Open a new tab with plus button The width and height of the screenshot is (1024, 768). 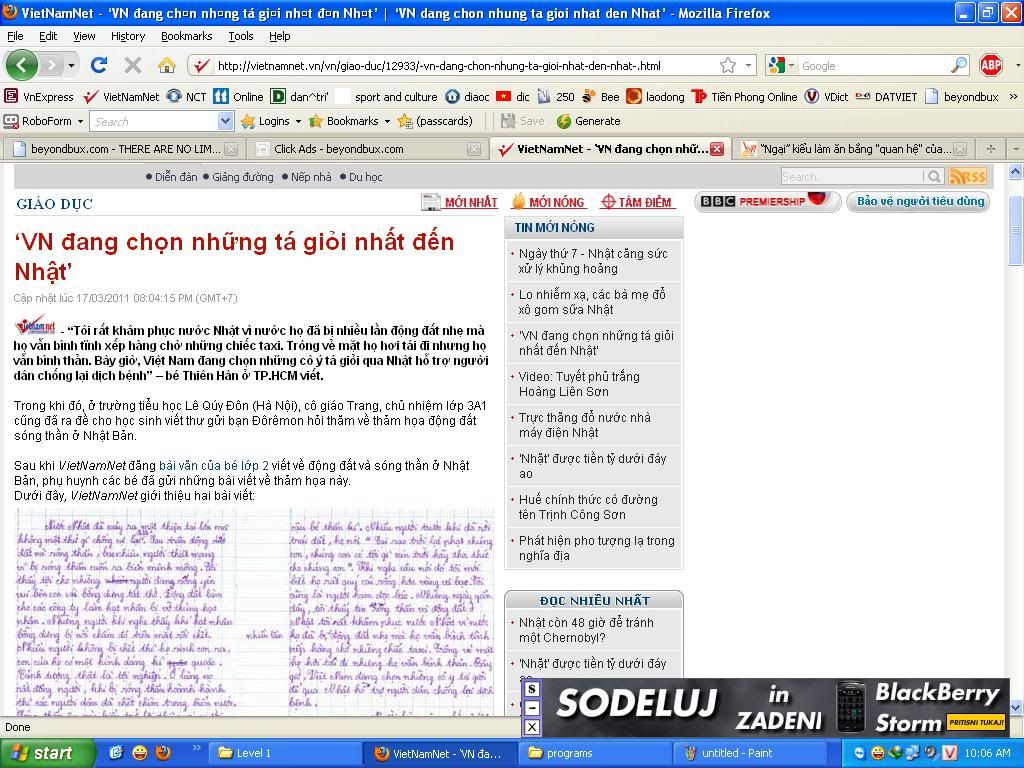coord(991,149)
